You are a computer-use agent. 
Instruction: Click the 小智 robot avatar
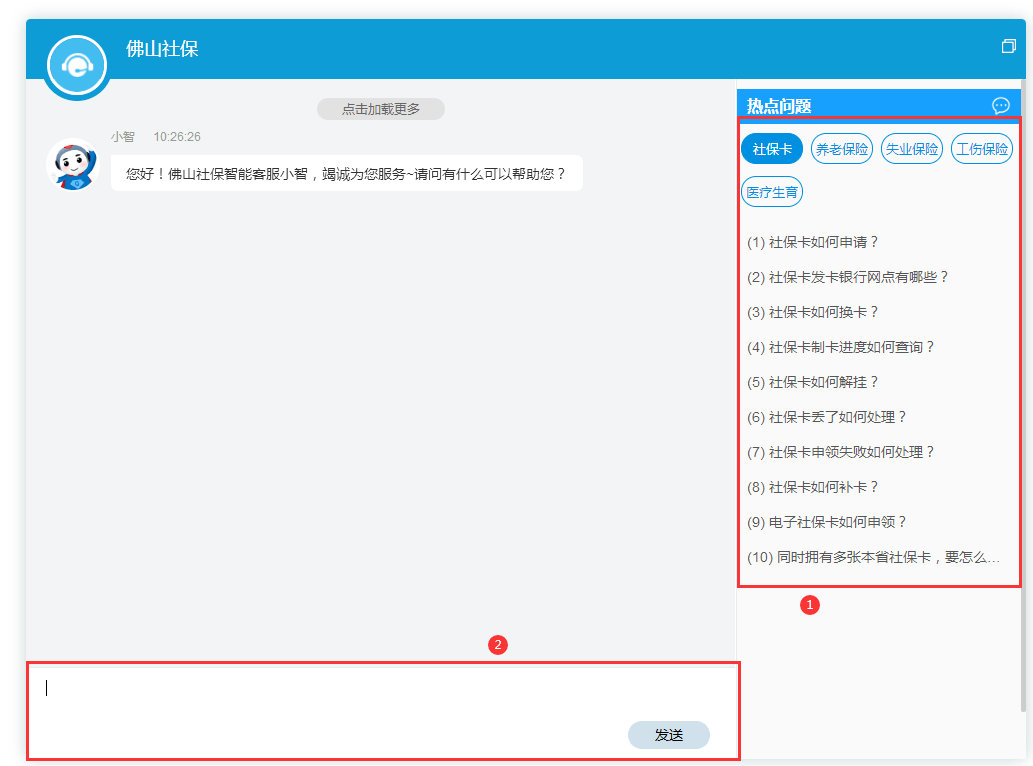71,164
